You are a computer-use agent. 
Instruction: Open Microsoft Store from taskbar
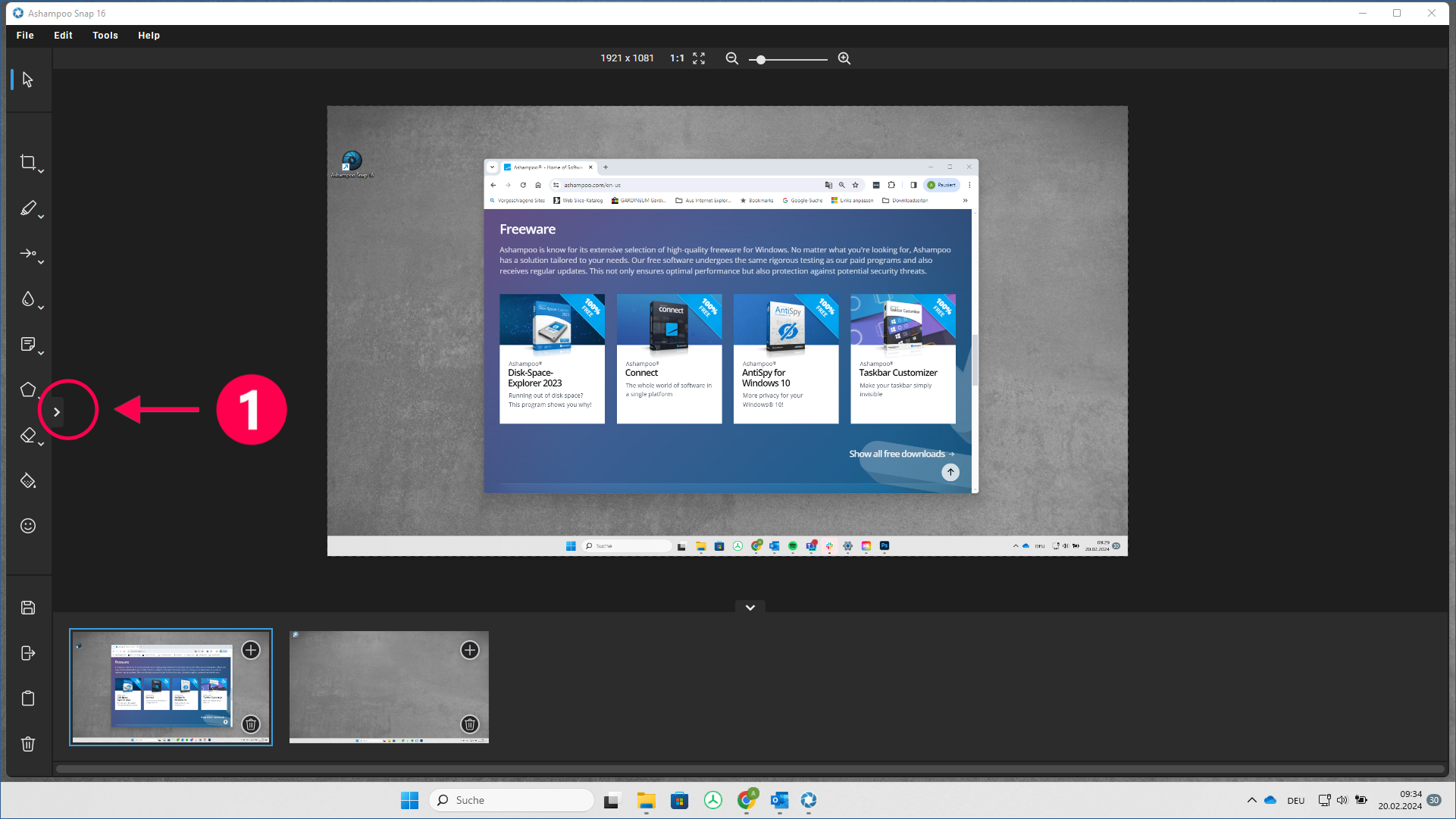[x=680, y=800]
